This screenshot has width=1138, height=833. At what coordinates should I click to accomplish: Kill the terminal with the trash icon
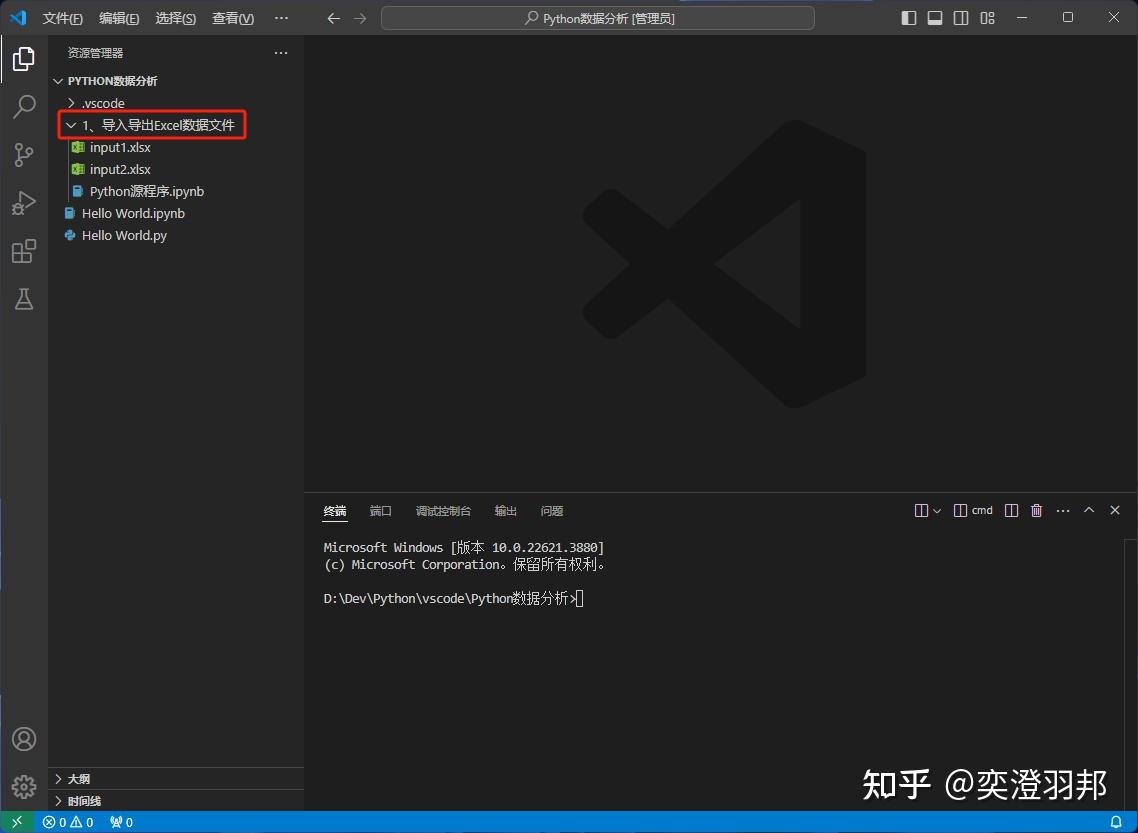[x=1036, y=510]
